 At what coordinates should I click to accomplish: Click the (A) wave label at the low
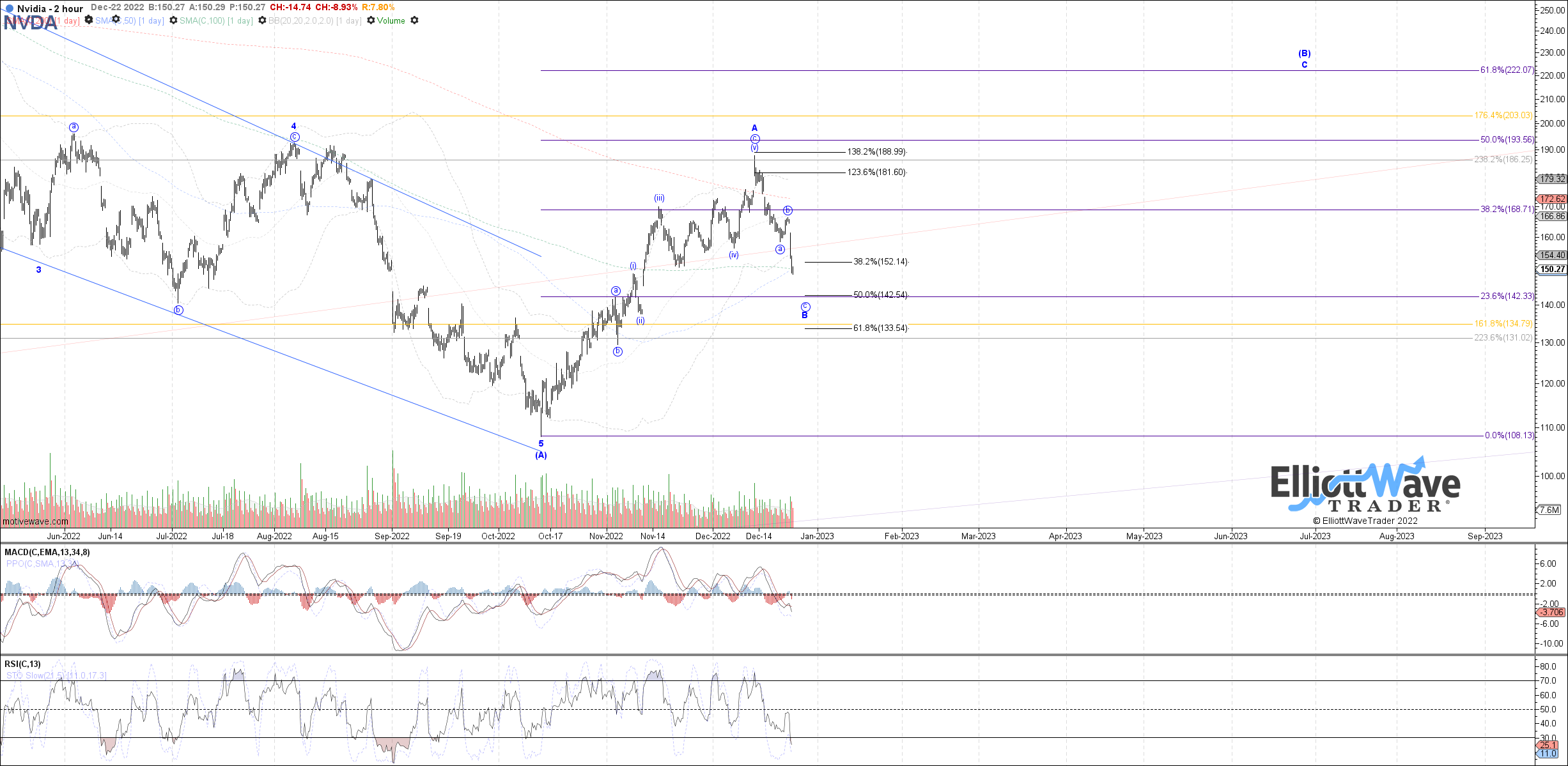[541, 455]
